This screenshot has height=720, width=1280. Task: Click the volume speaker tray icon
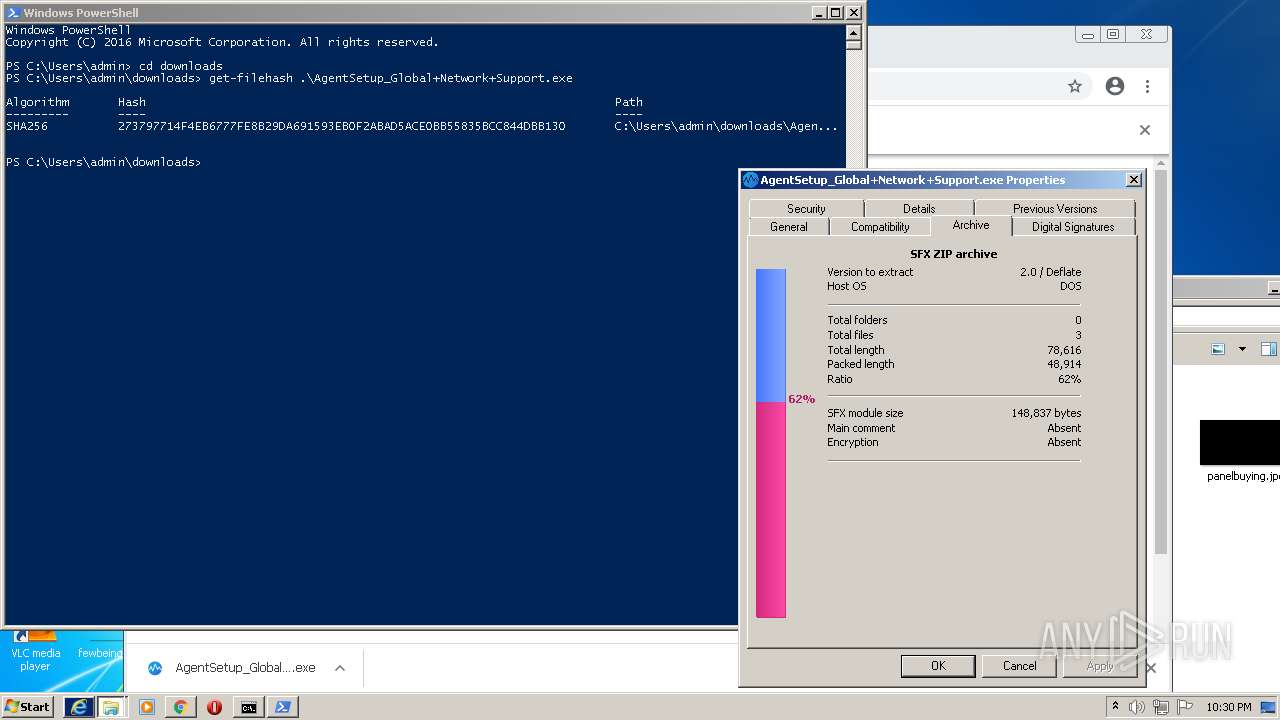click(1137, 707)
